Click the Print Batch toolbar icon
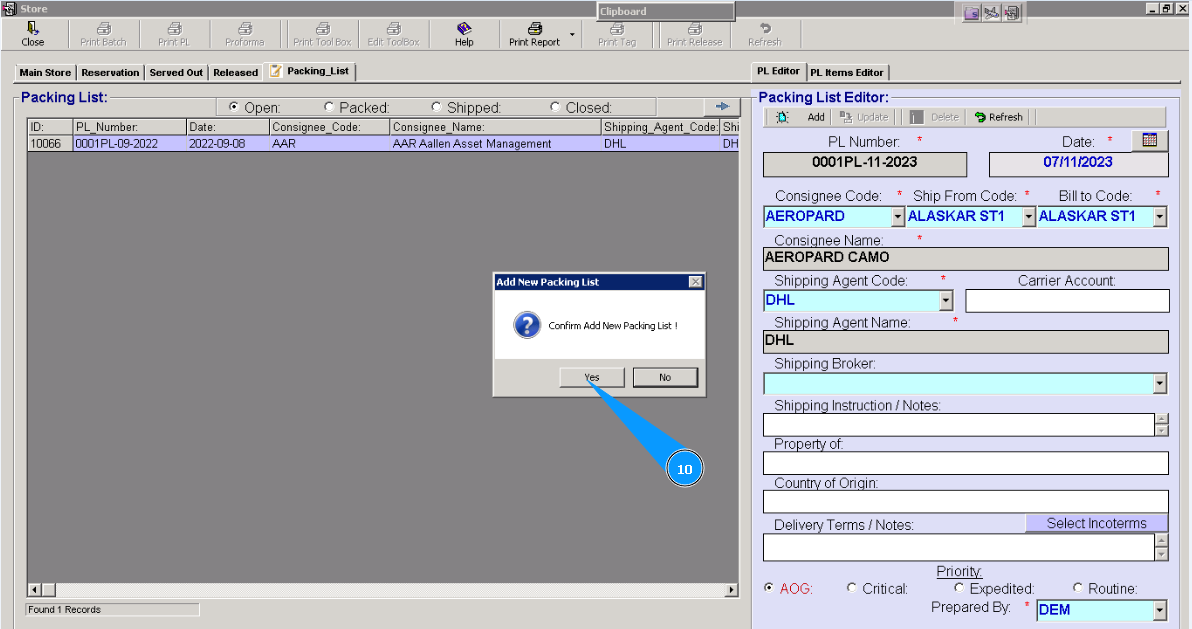Image resolution: width=1192 pixels, height=629 pixels. (x=103, y=29)
